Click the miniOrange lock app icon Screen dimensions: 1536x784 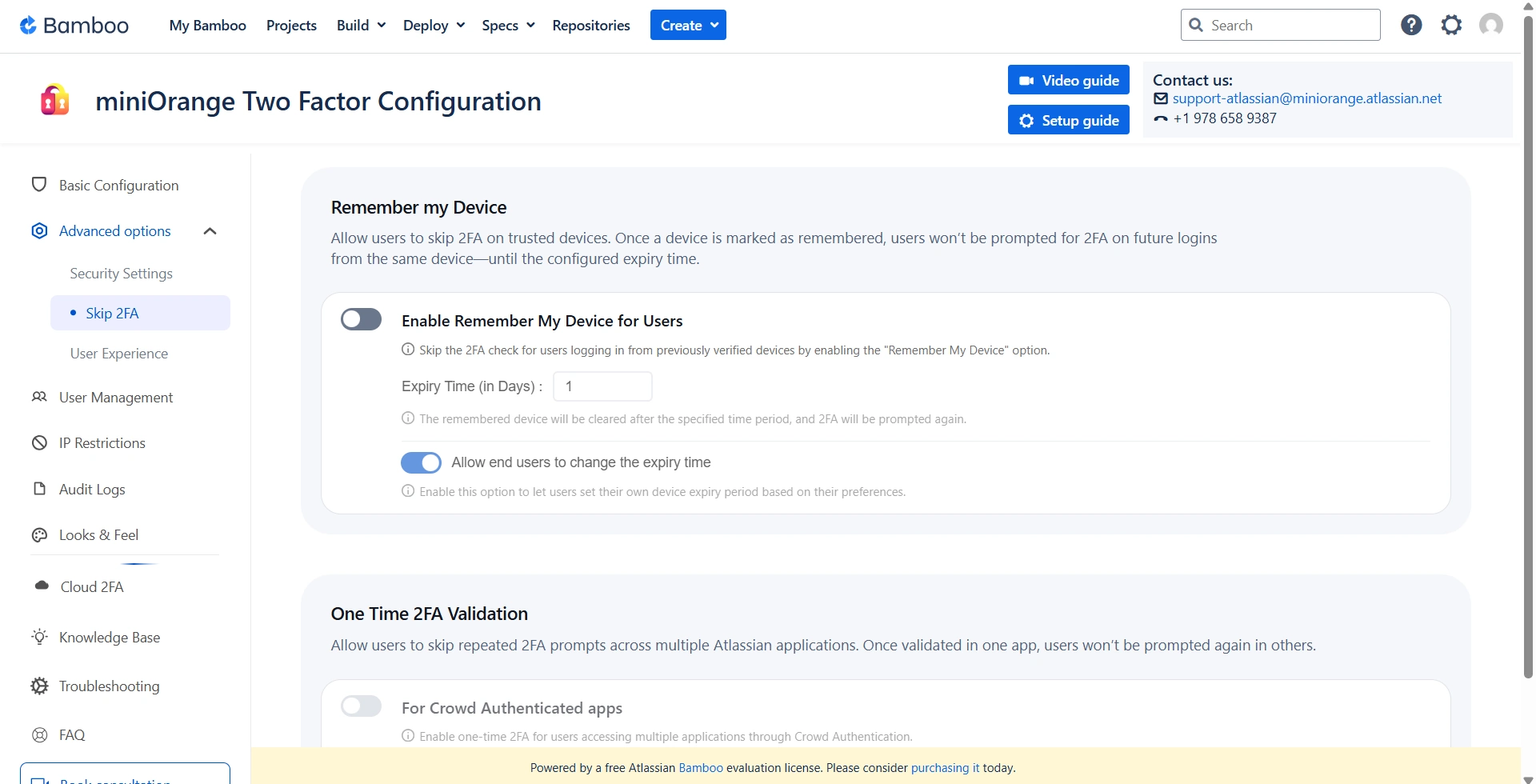pyautogui.click(x=55, y=101)
